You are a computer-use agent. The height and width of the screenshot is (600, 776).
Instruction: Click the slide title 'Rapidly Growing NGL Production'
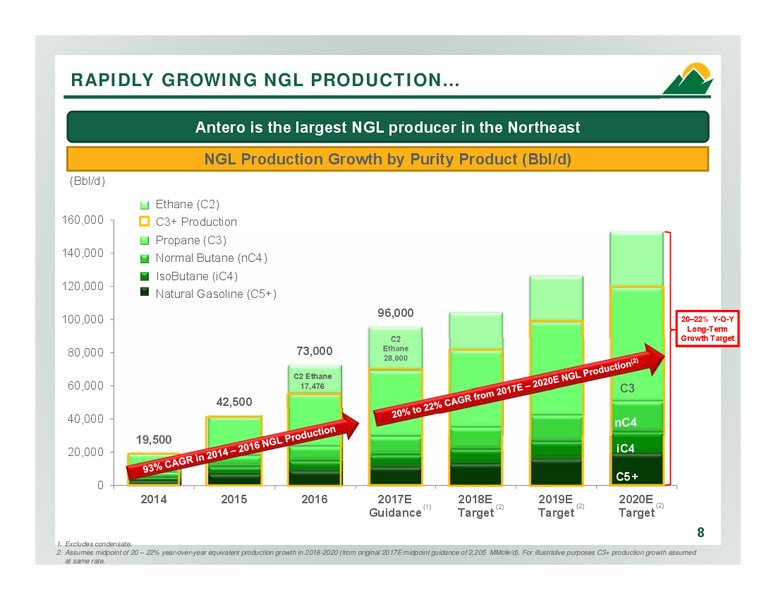265,80
